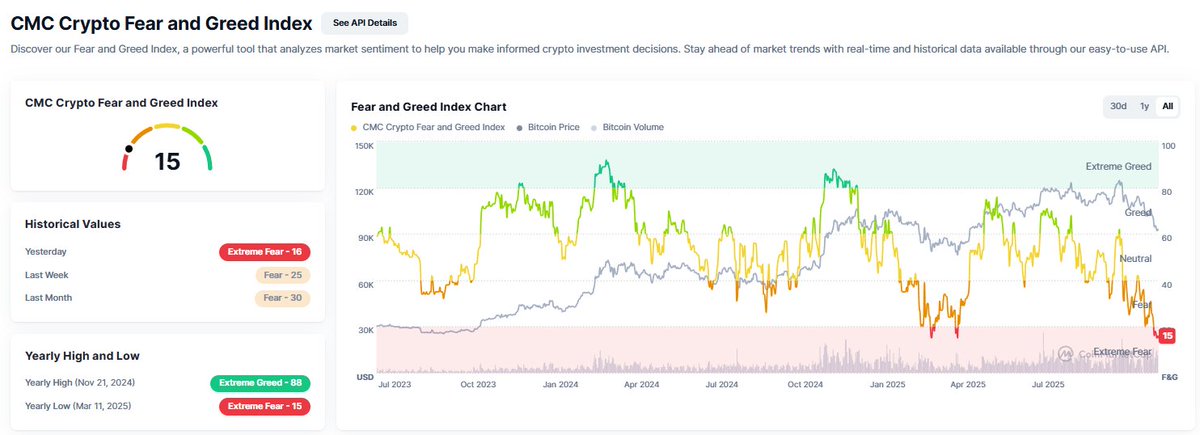Click the Extreme Greed zone label on chart
Image resolution: width=1200 pixels, height=435 pixels.
[1118, 166]
